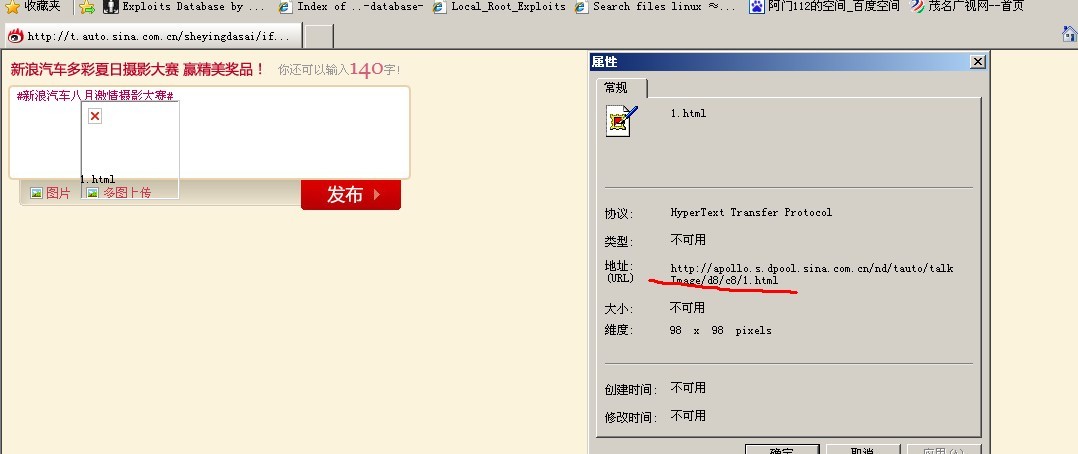The image size is (1078, 454).
Task: Click the 140 remaining characters counter
Action: 366,69
